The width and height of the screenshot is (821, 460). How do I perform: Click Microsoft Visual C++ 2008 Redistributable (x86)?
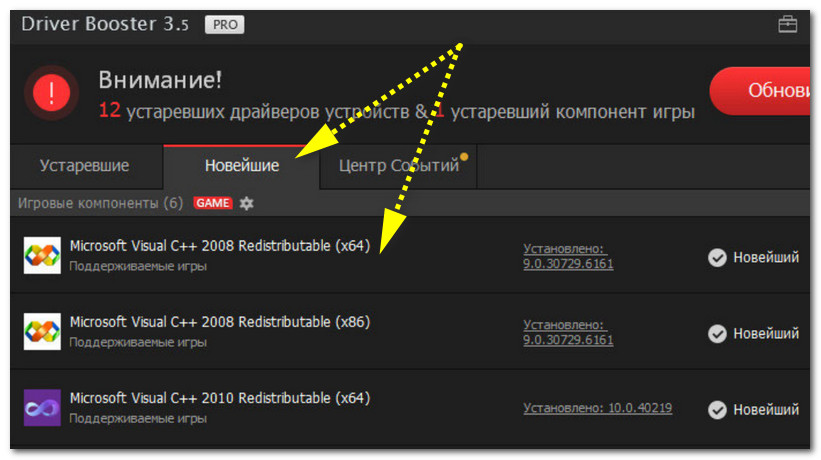tap(220, 322)
